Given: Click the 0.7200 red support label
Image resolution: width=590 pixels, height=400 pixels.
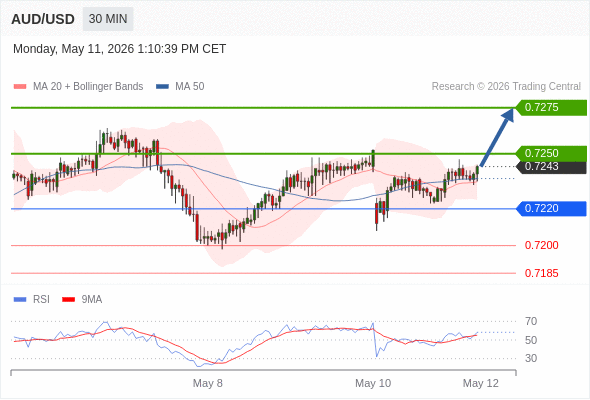Looking at the screenshot, I should 541,245.
